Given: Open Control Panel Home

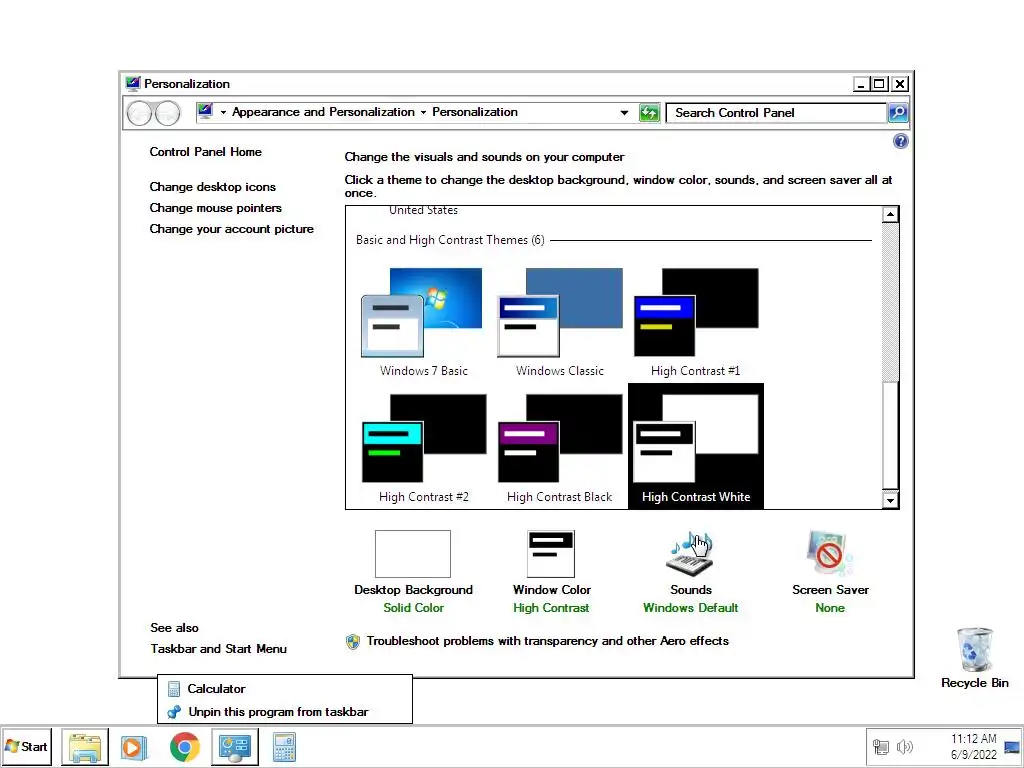Looking at the screenshot, I should coord(206,152).
